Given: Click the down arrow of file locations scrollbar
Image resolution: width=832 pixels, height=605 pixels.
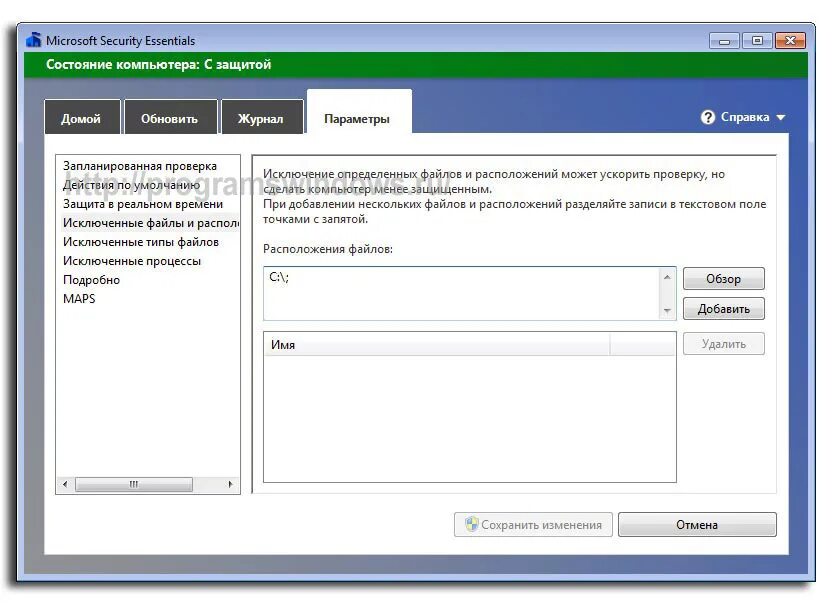Looking at the screenshot, I should [x=667, y=310].
